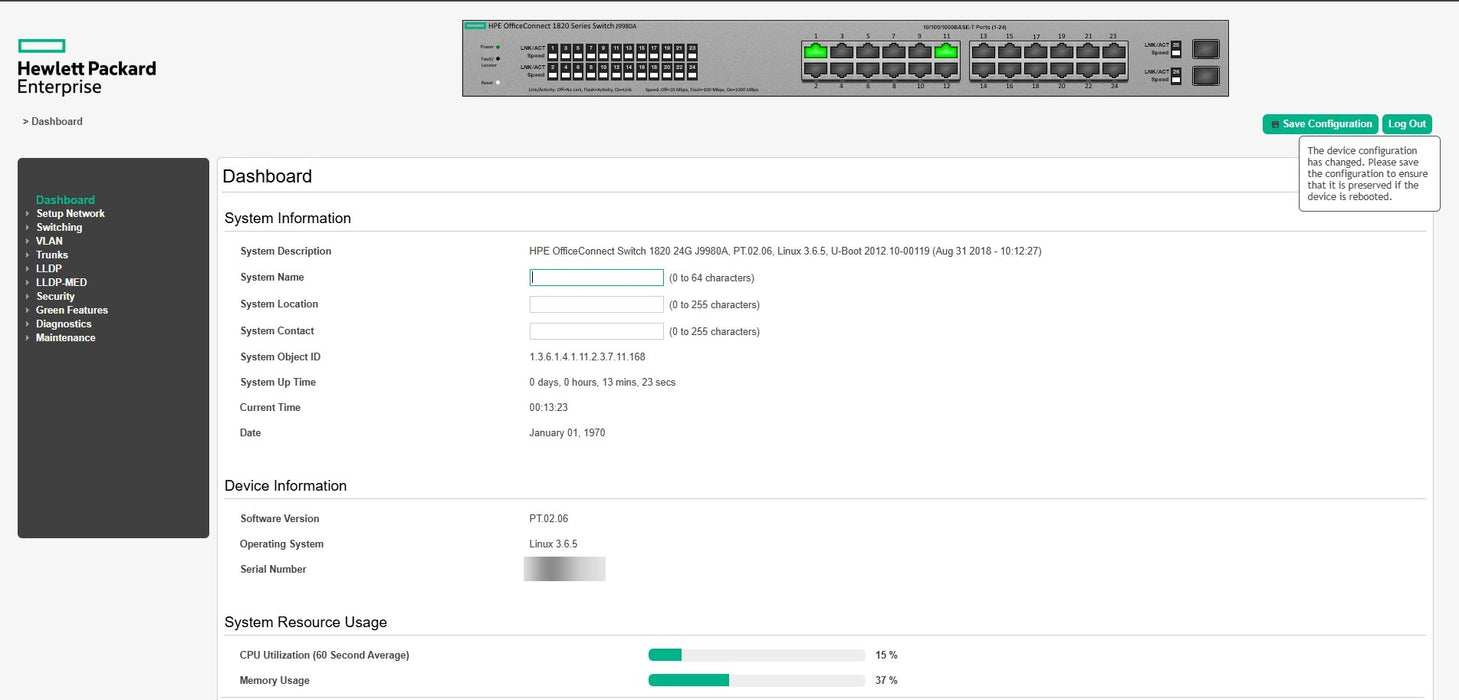
Task: Click the Log Out button
Action: 1407,124
